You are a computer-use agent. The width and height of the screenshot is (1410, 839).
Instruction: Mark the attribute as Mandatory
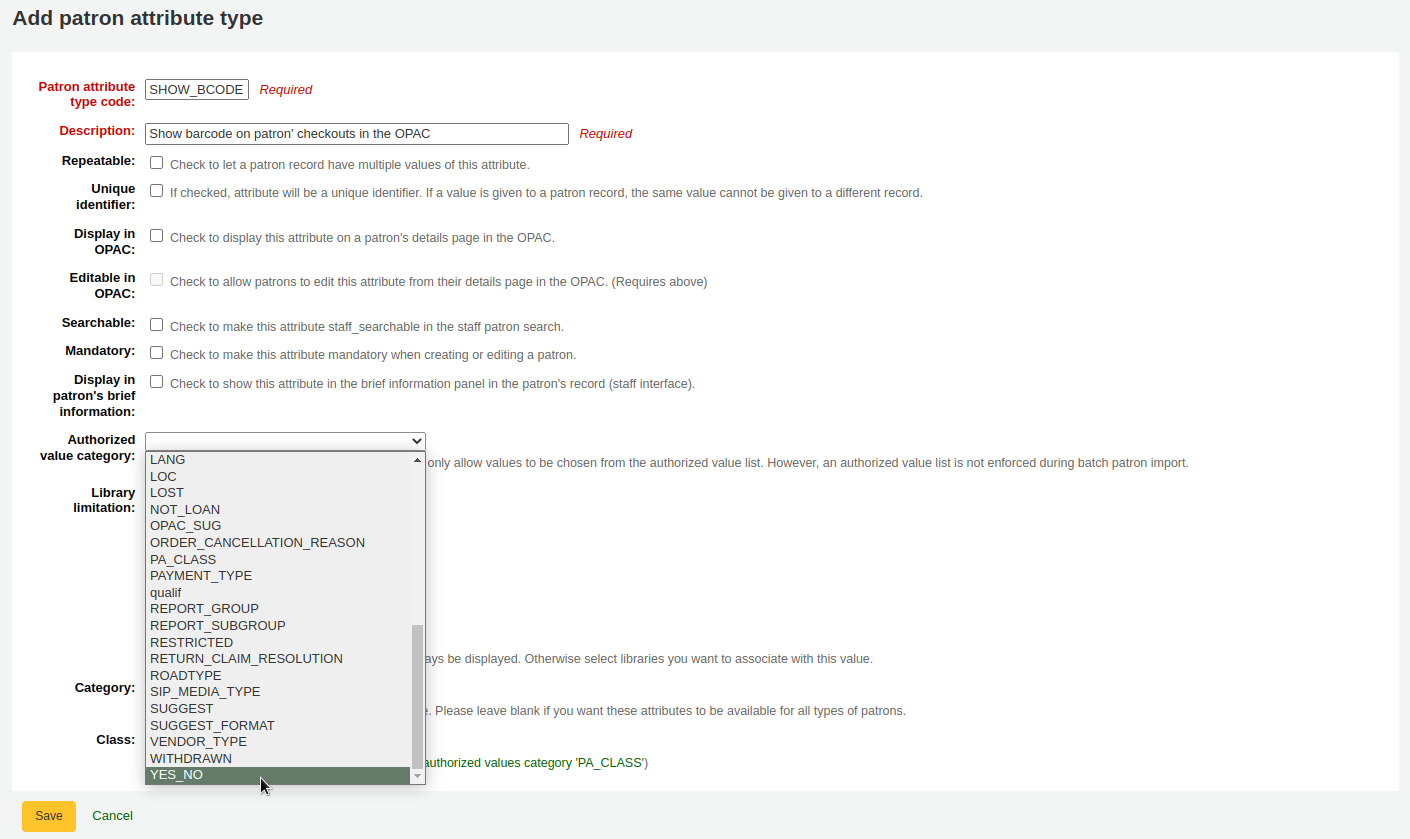(156, 352)
